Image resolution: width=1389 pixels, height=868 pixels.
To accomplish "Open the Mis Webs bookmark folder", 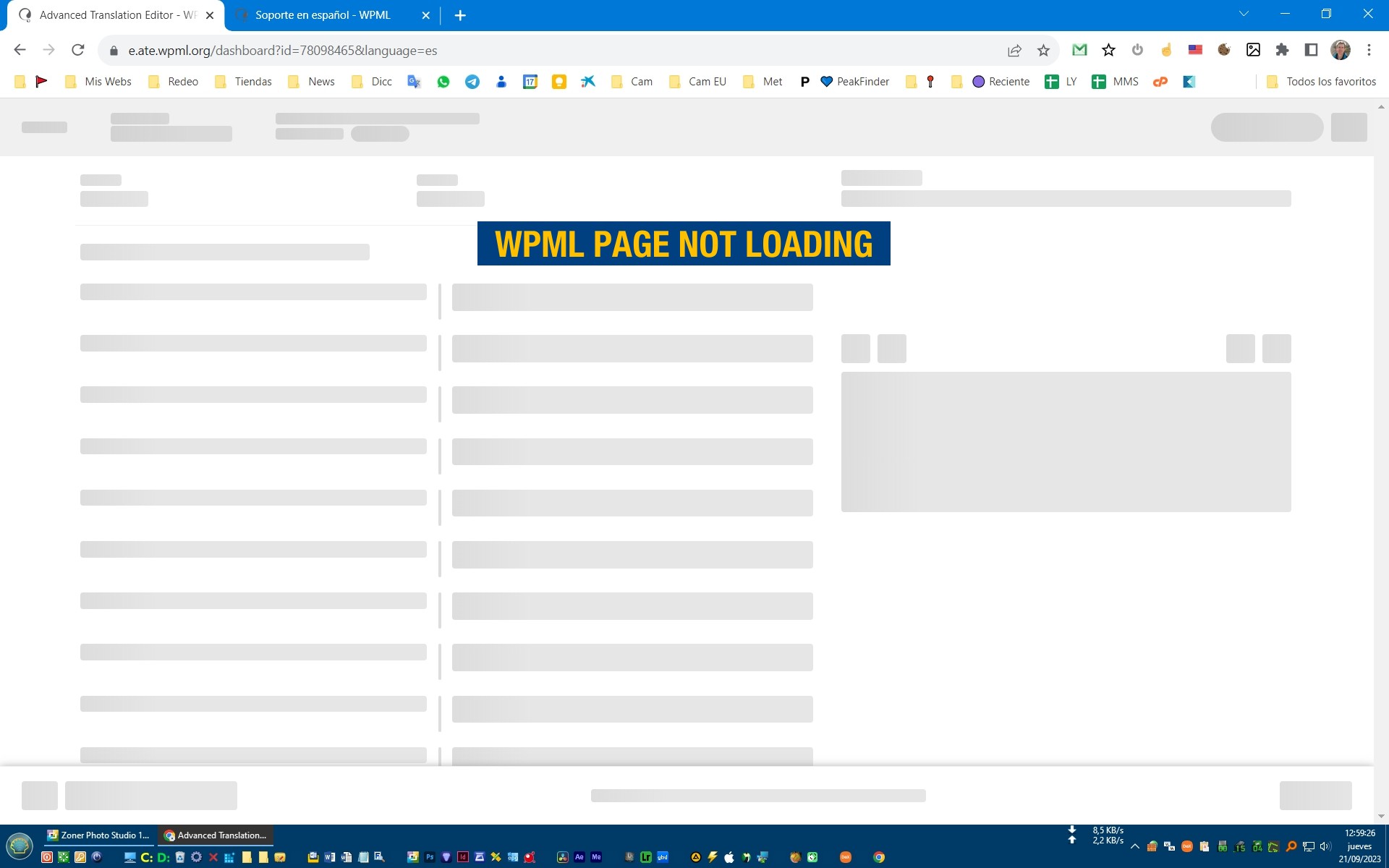I will click(x=98, y=82).
